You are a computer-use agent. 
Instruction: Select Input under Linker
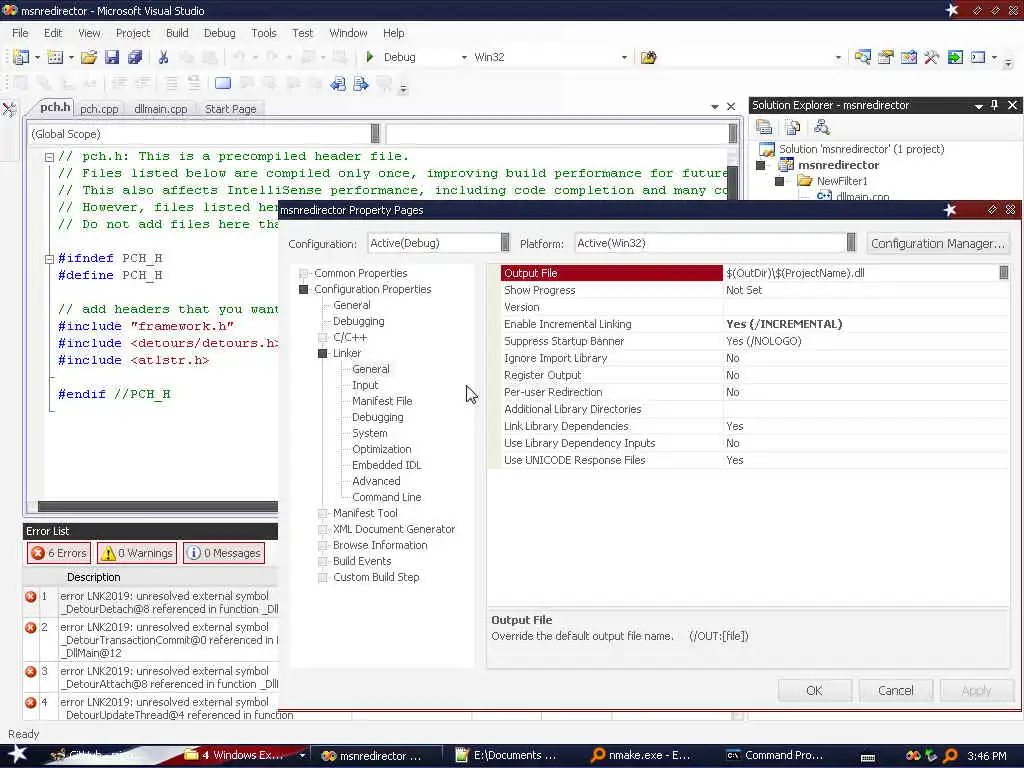click(365, 385)
